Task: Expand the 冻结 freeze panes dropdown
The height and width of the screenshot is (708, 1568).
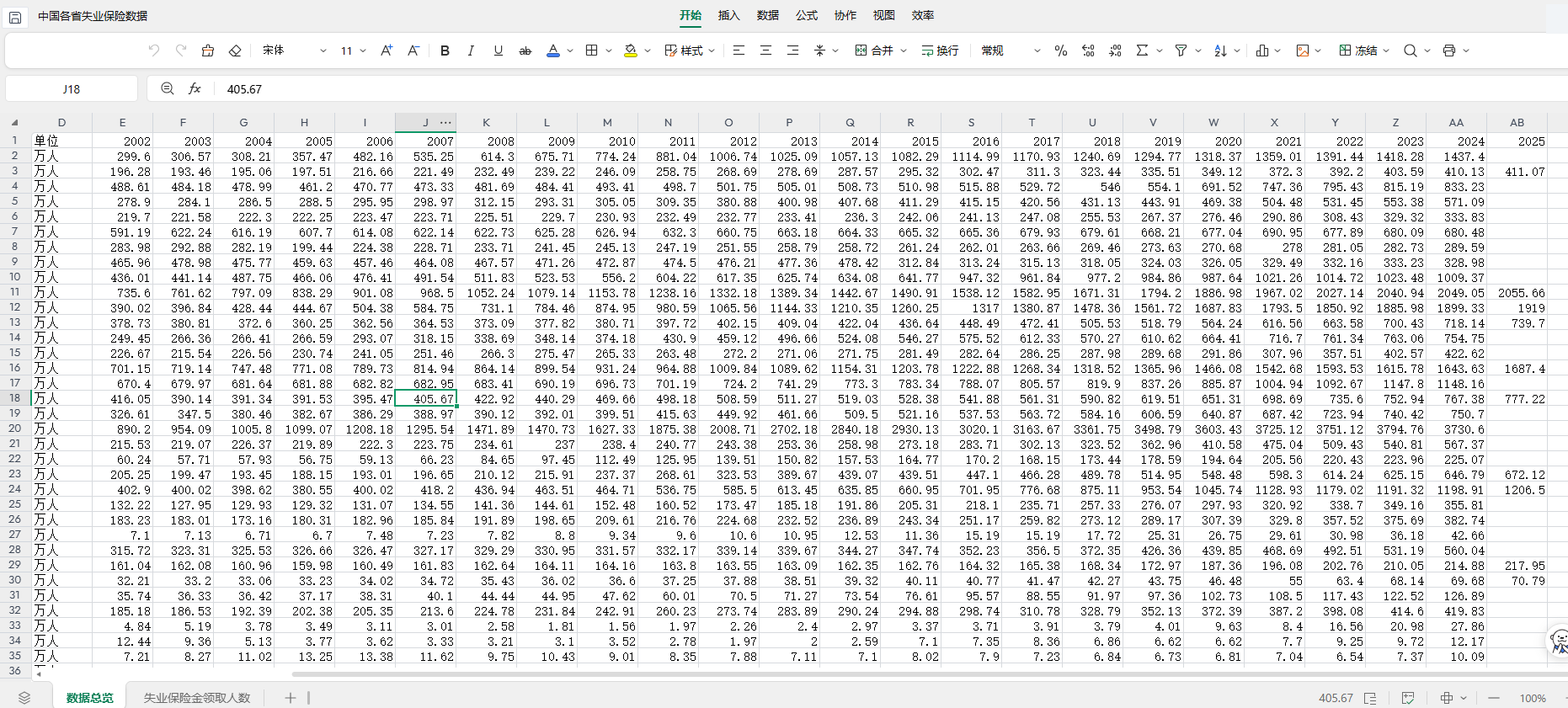Action: tap(1386, 51)
